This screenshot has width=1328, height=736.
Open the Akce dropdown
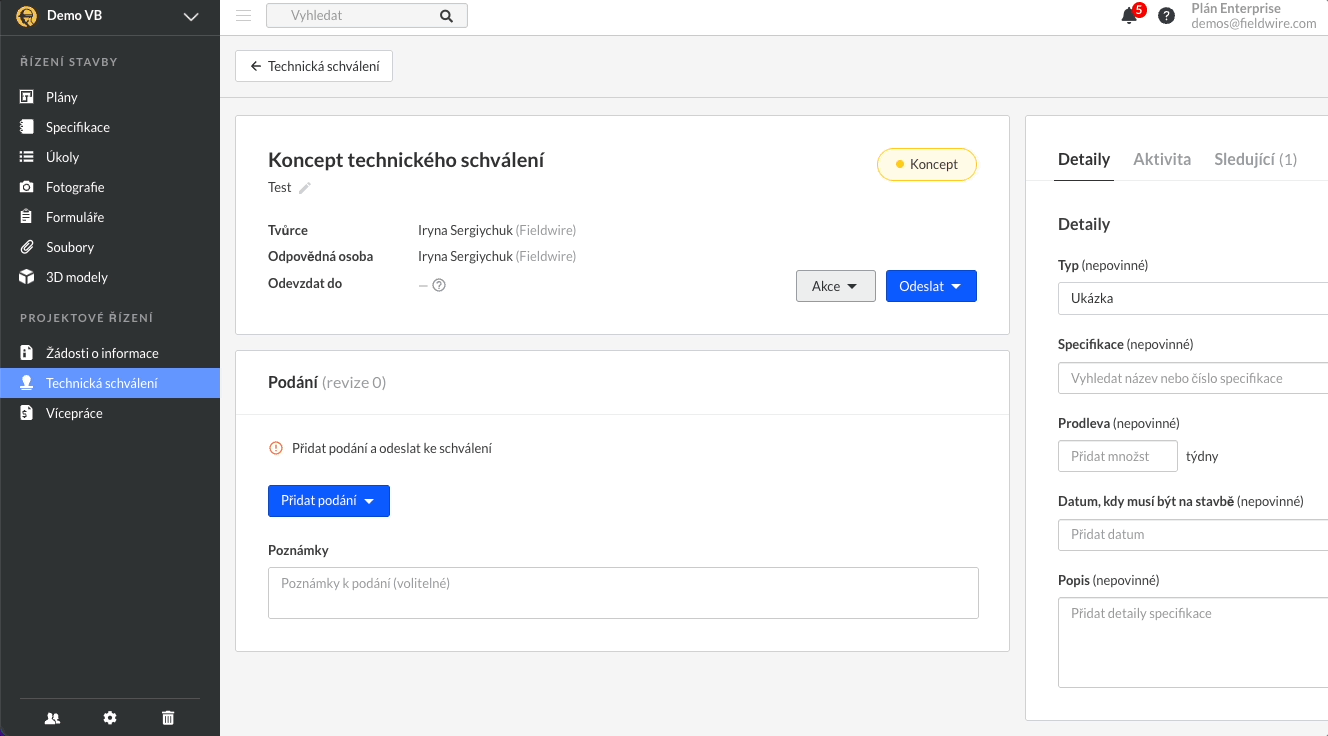(836, 286)
